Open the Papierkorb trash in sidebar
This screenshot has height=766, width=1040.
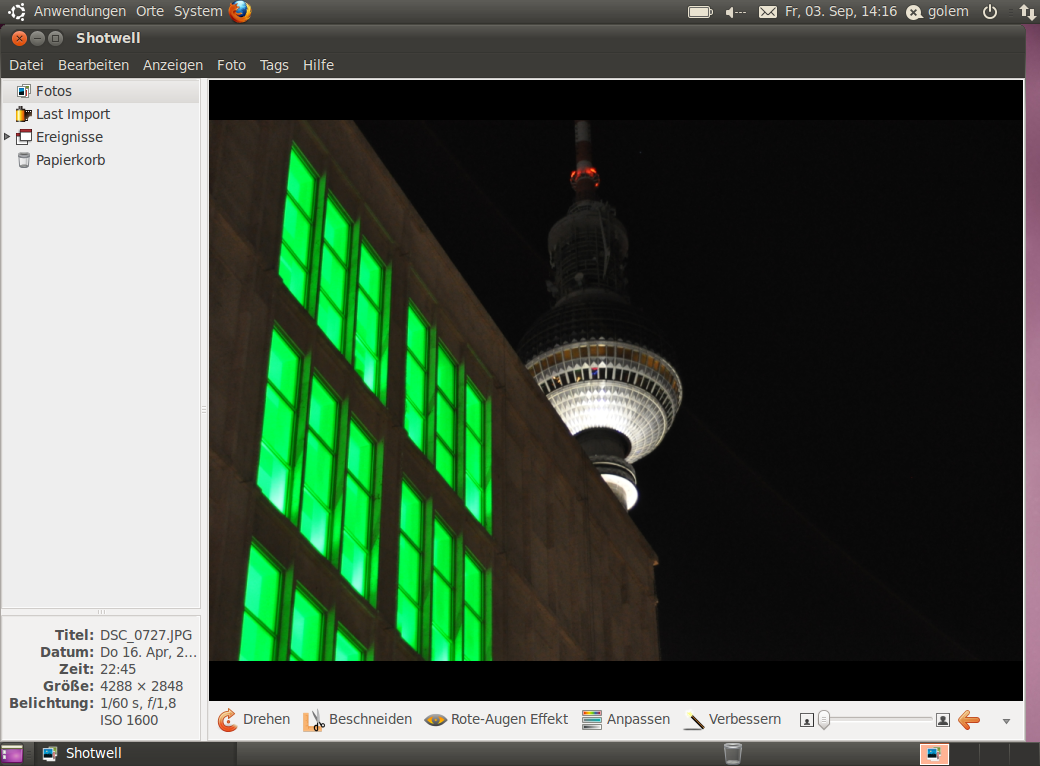point(70,160)
